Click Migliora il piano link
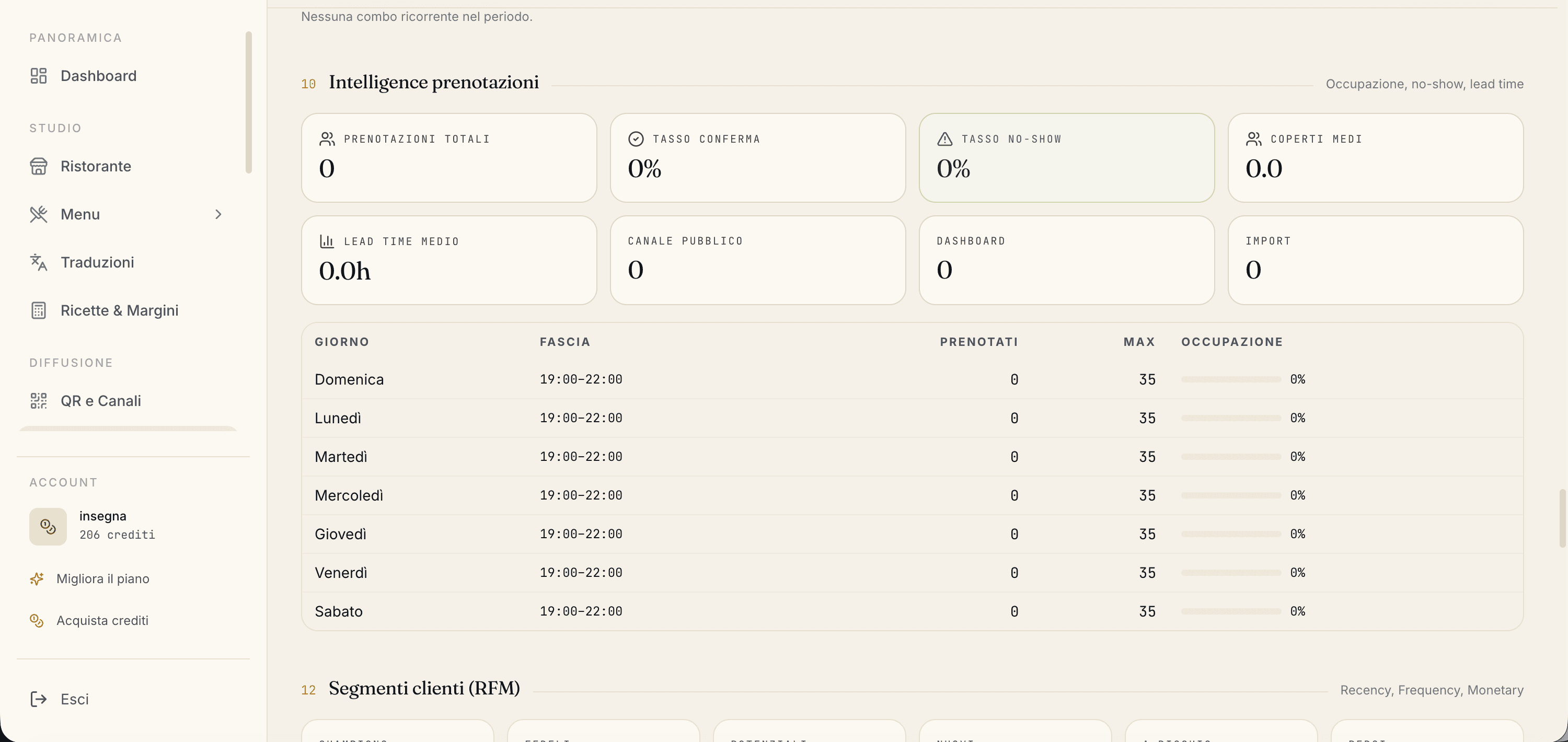This screenshot has width=1568, height=742. click(103, 578)
